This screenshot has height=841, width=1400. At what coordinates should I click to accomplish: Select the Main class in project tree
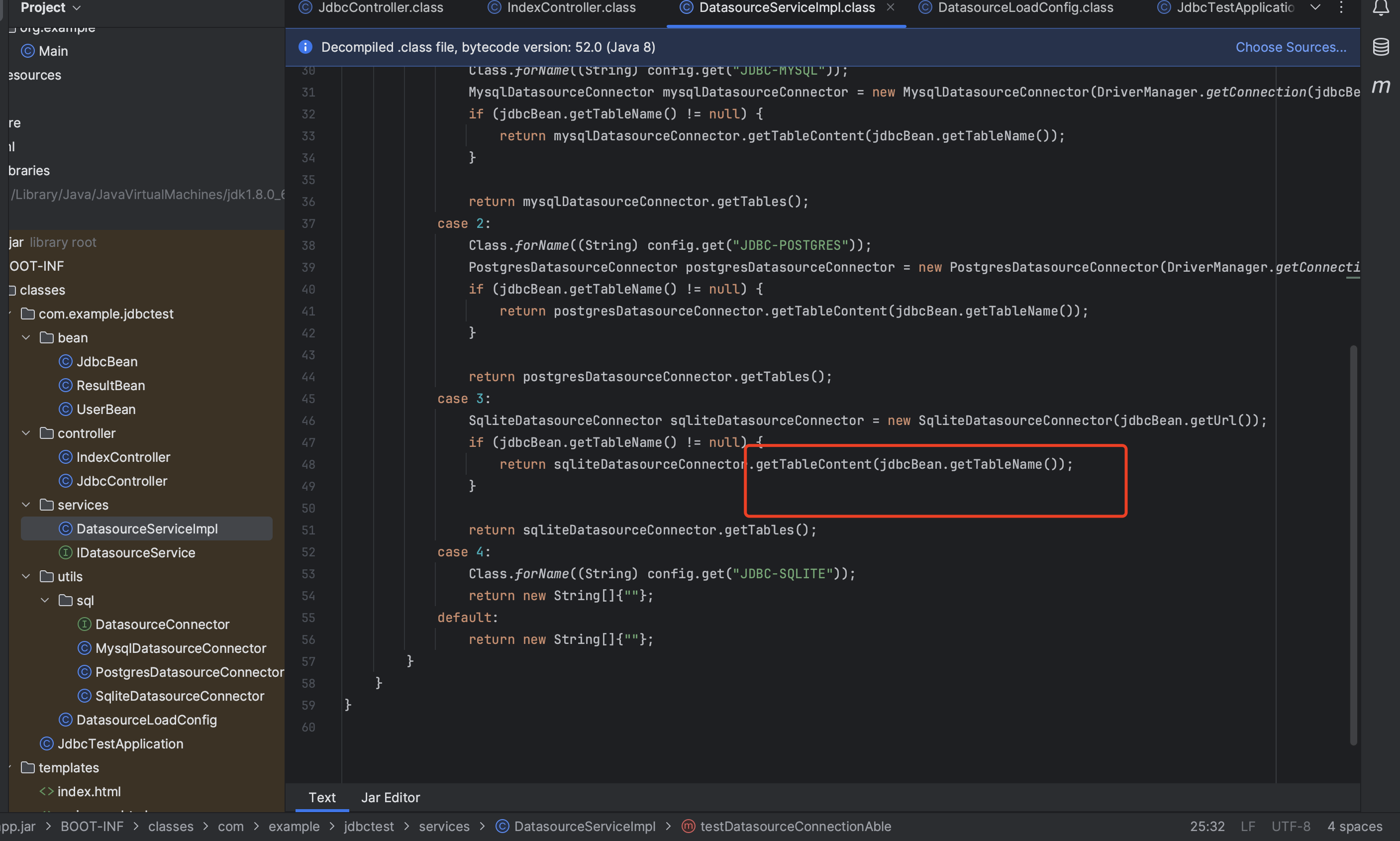click(44, 51)
